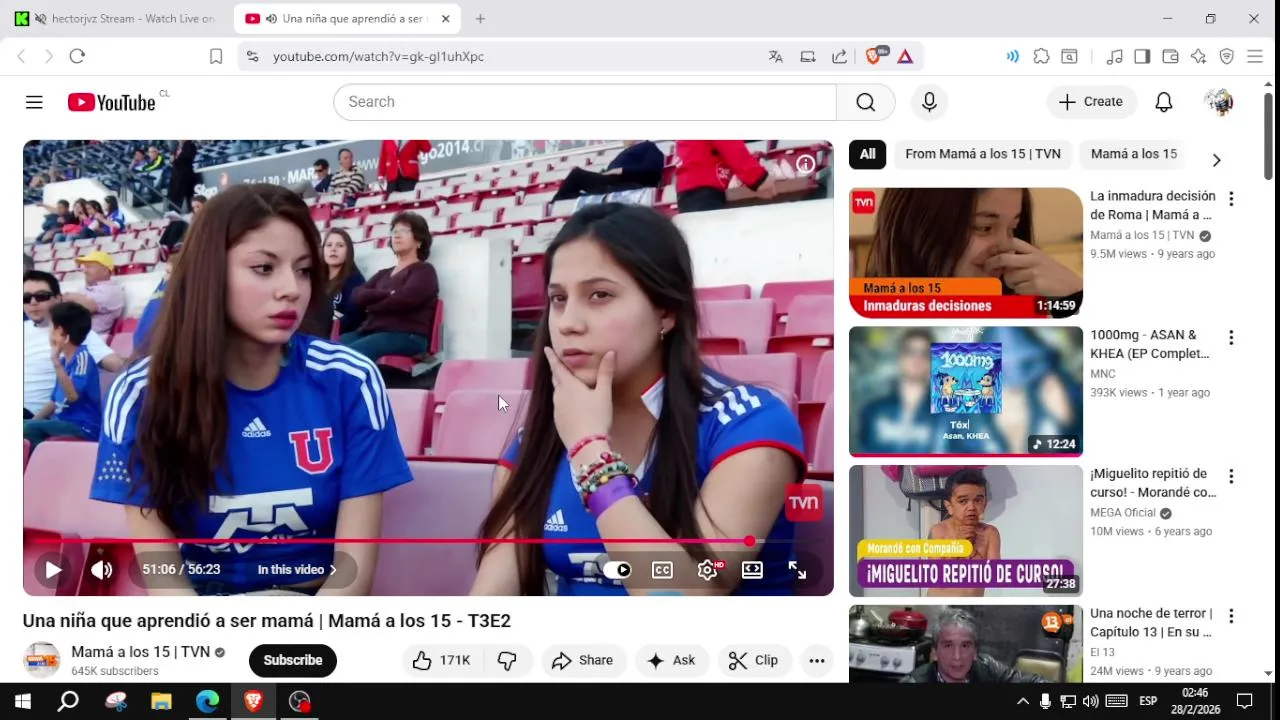Switch to theater mode

[752, 570]
